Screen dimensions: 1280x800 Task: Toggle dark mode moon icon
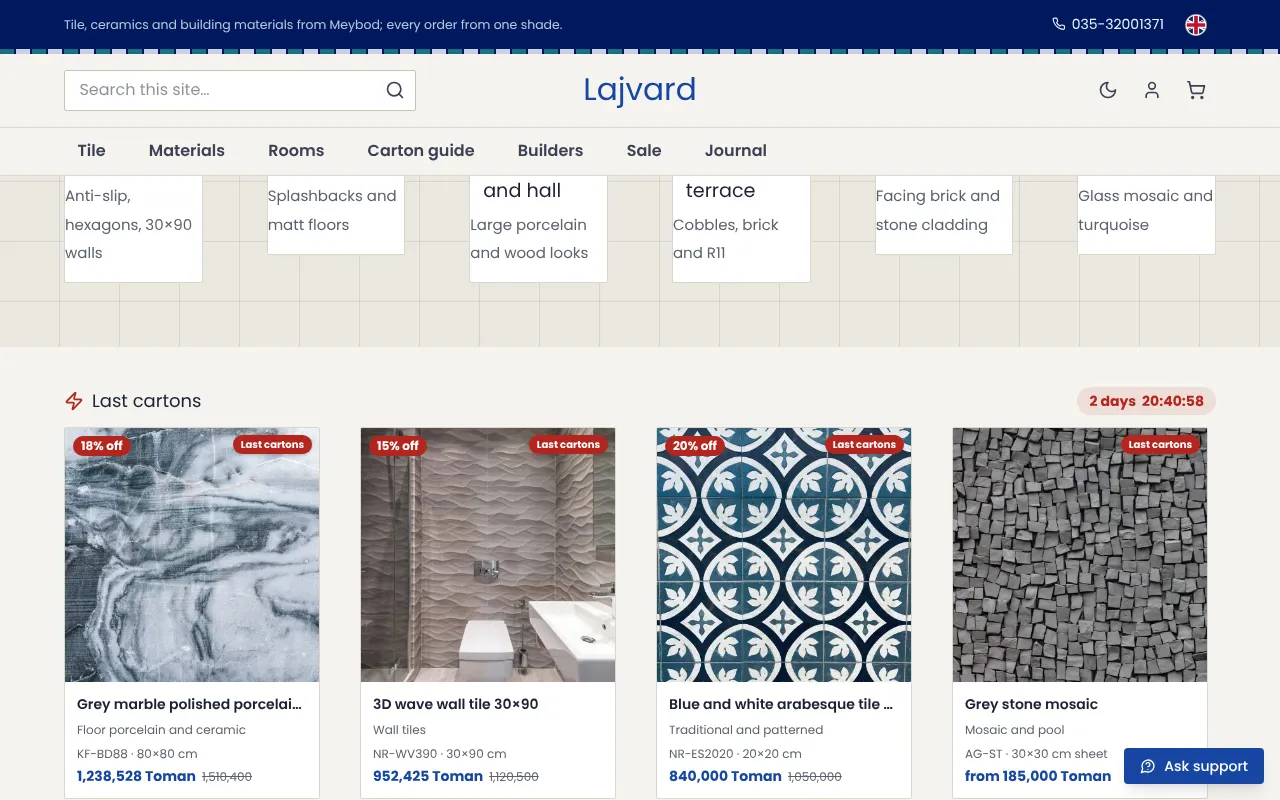[1108, 90]
